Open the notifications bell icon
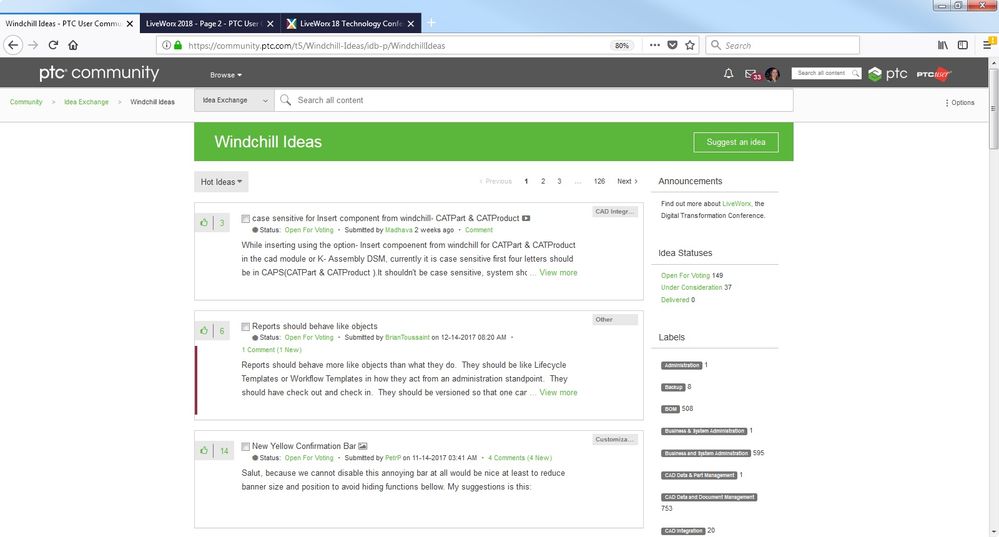This screenshot has height=537, width=999. point(728,74)
